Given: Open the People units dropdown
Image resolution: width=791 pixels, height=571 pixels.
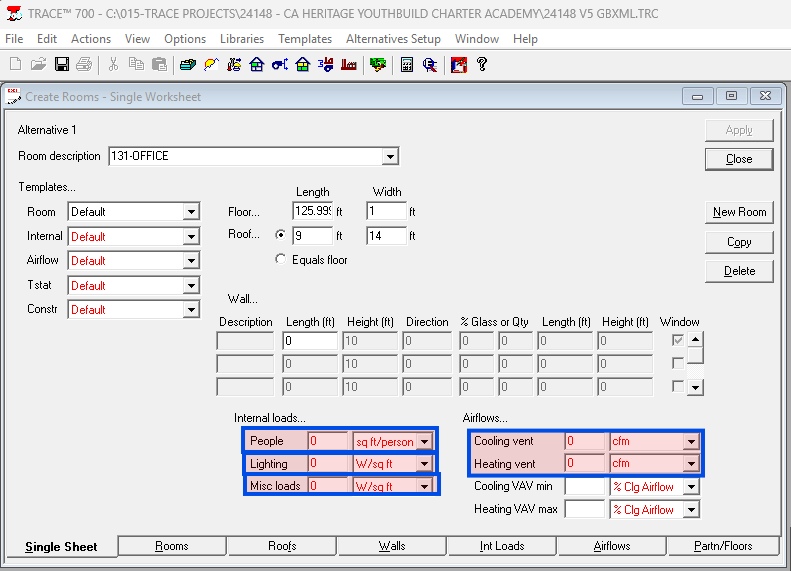Looking at the screenshot, I should pos(425,441).
